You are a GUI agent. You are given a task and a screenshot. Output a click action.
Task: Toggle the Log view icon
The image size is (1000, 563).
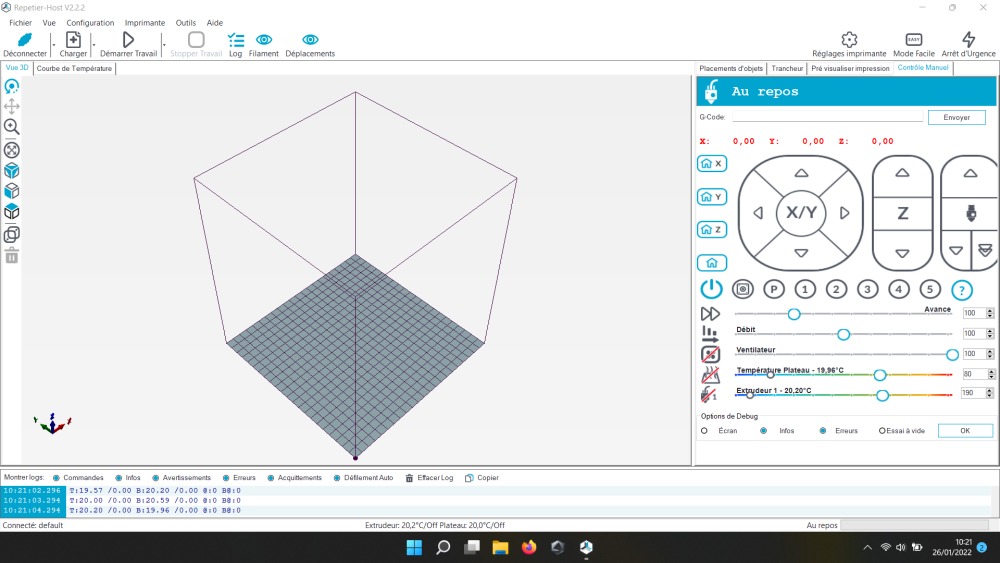coord(236,40)
